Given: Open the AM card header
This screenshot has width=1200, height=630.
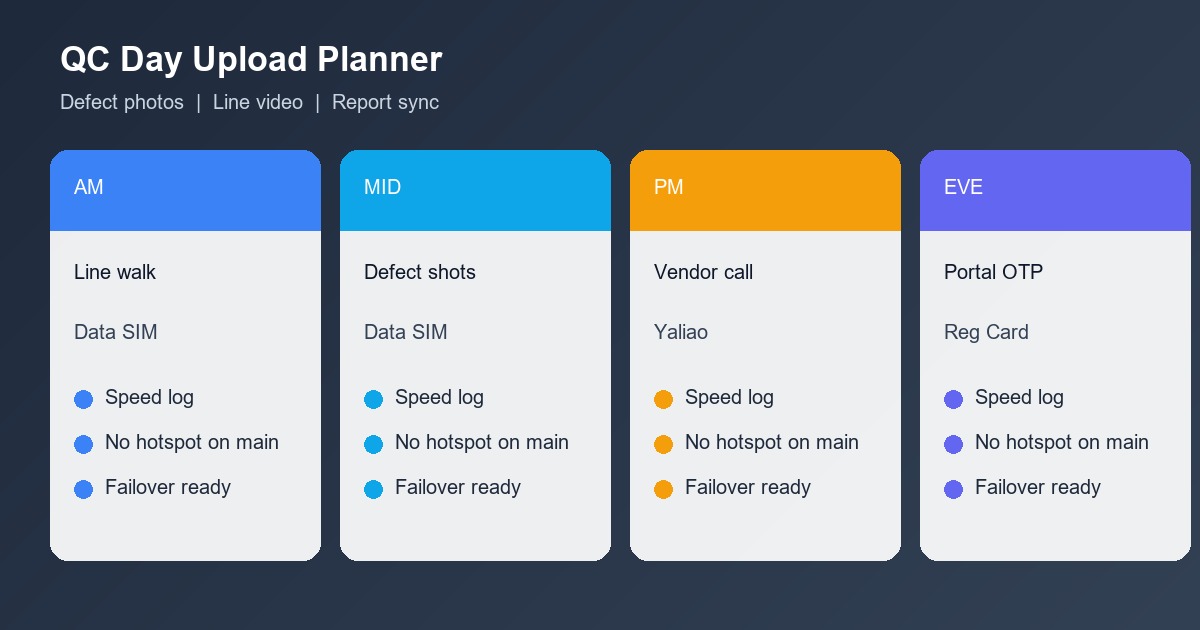Looking at the screenshot, I should pyautogui.click(x=185, y=190).
